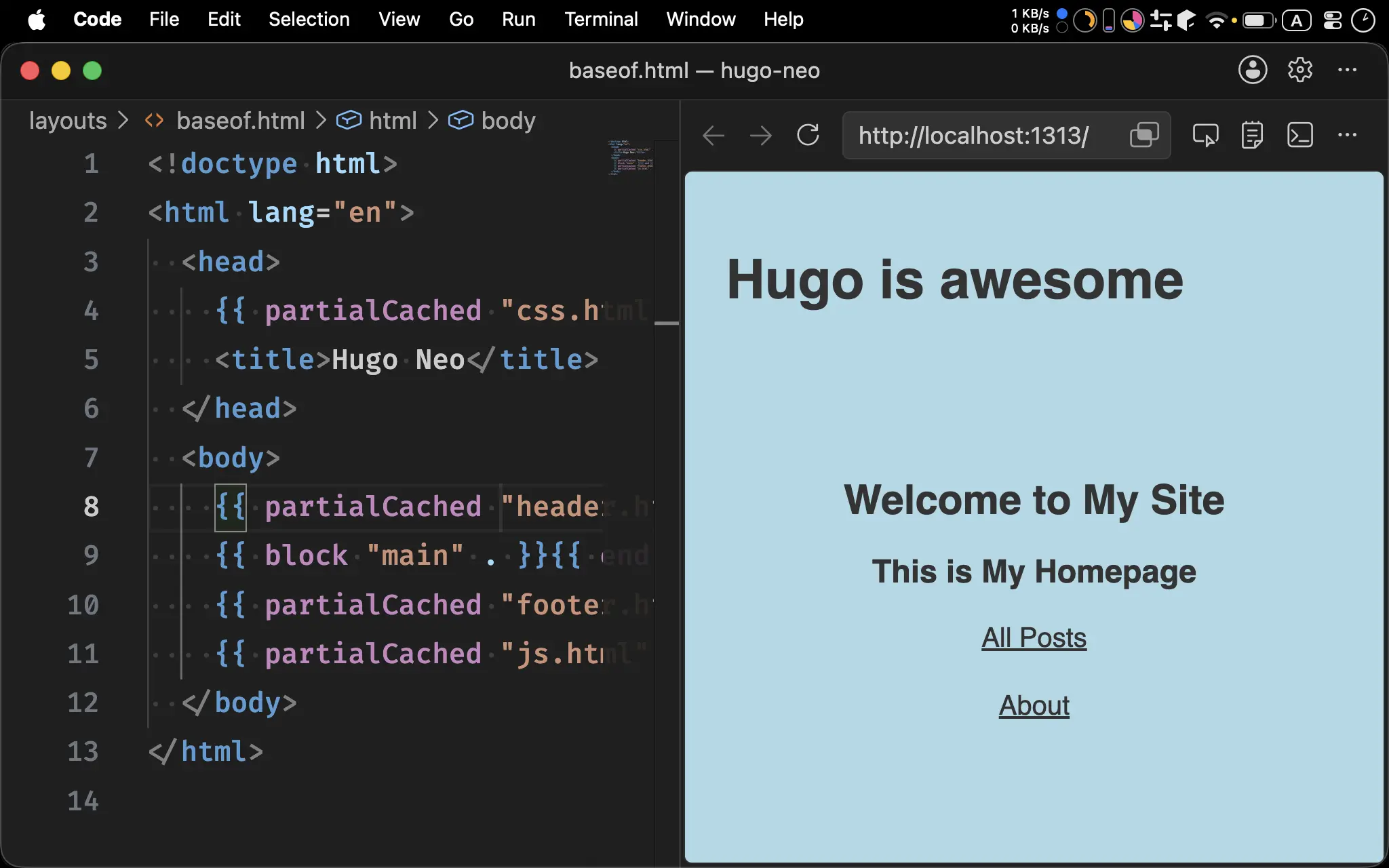
Task: Open the Window menu
Action: coord(701,20)
